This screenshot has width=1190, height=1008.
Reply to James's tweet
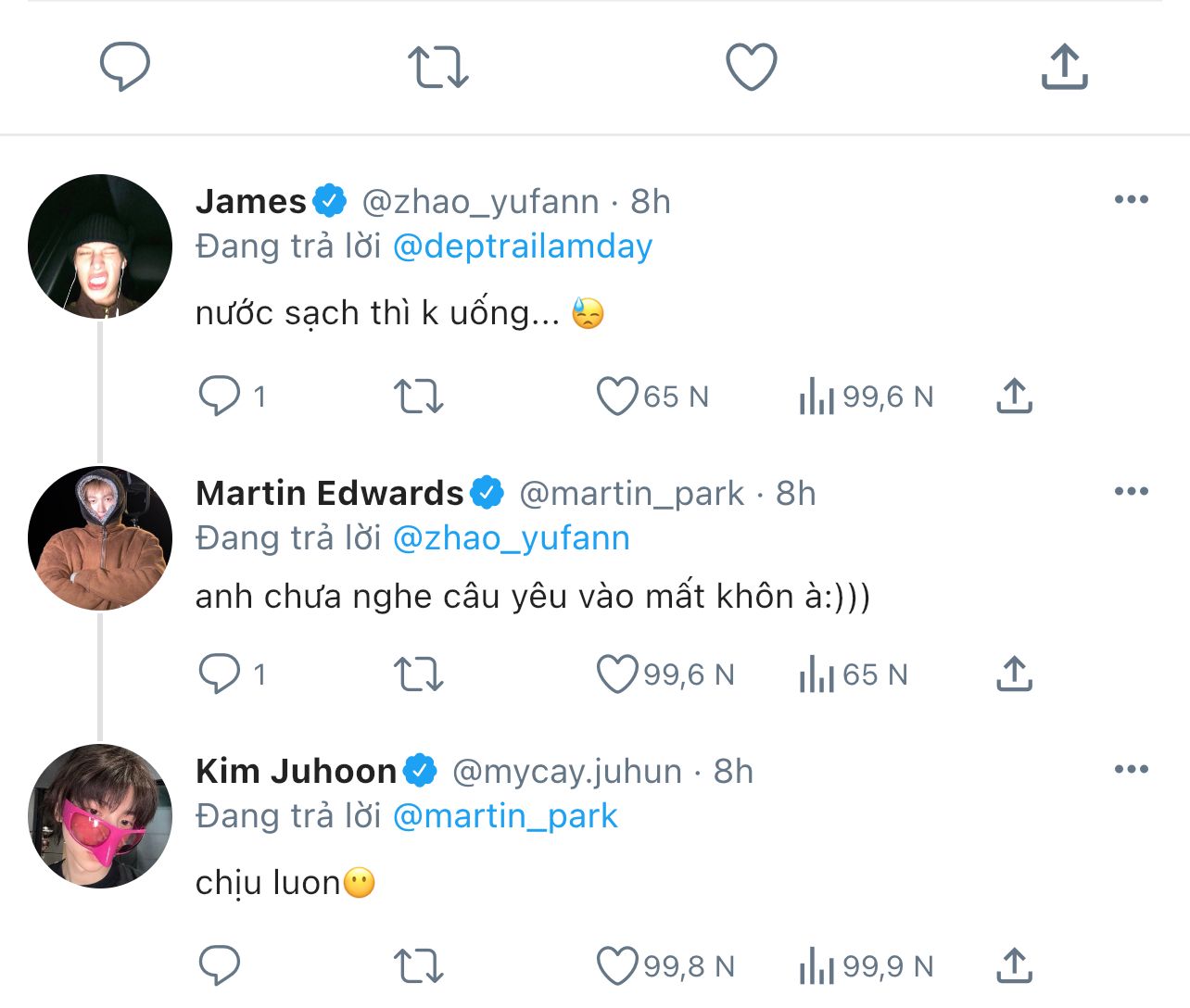click(x=220, y=397)
